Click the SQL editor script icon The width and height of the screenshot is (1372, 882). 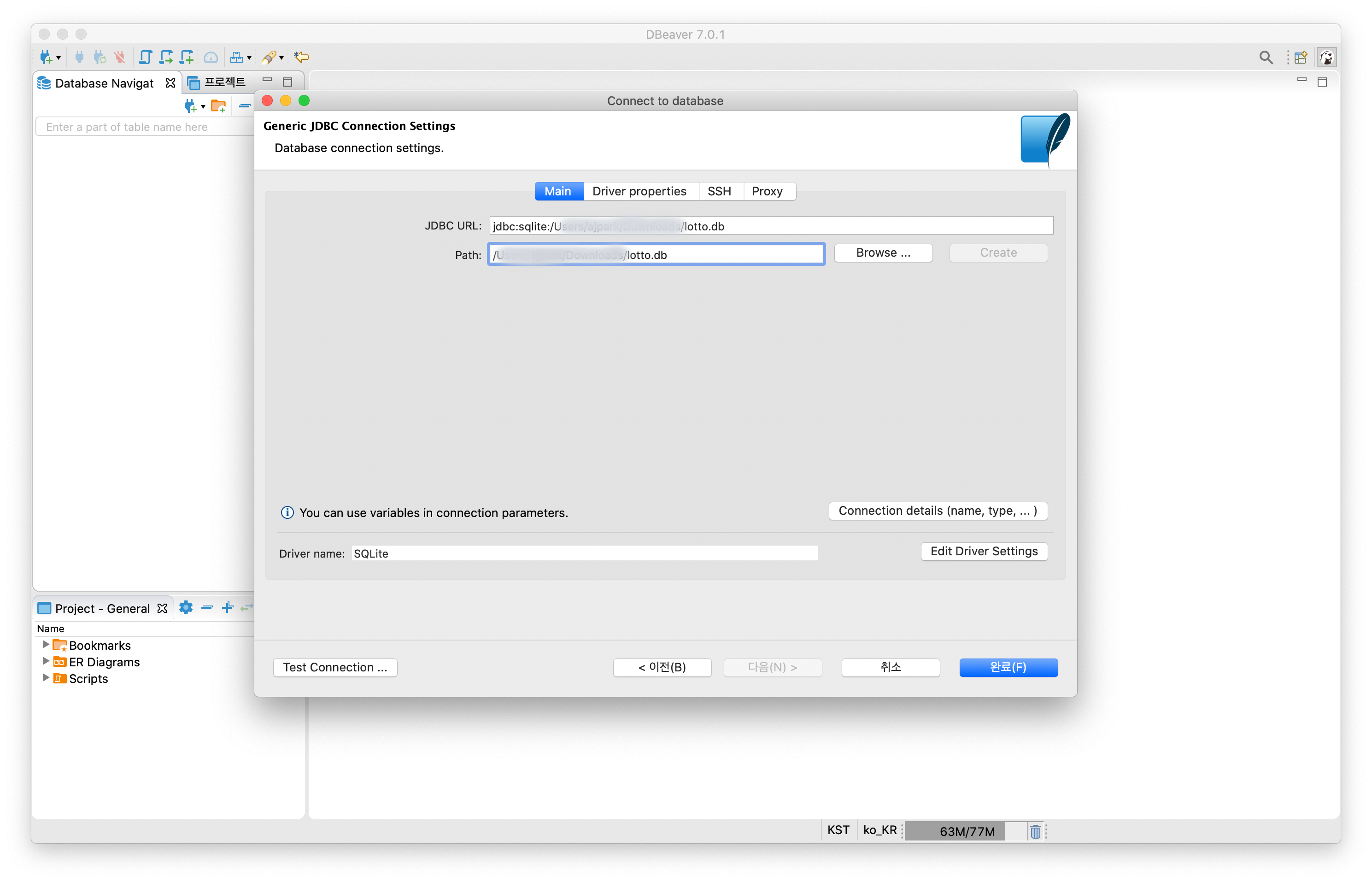click(x=146, y=57)
